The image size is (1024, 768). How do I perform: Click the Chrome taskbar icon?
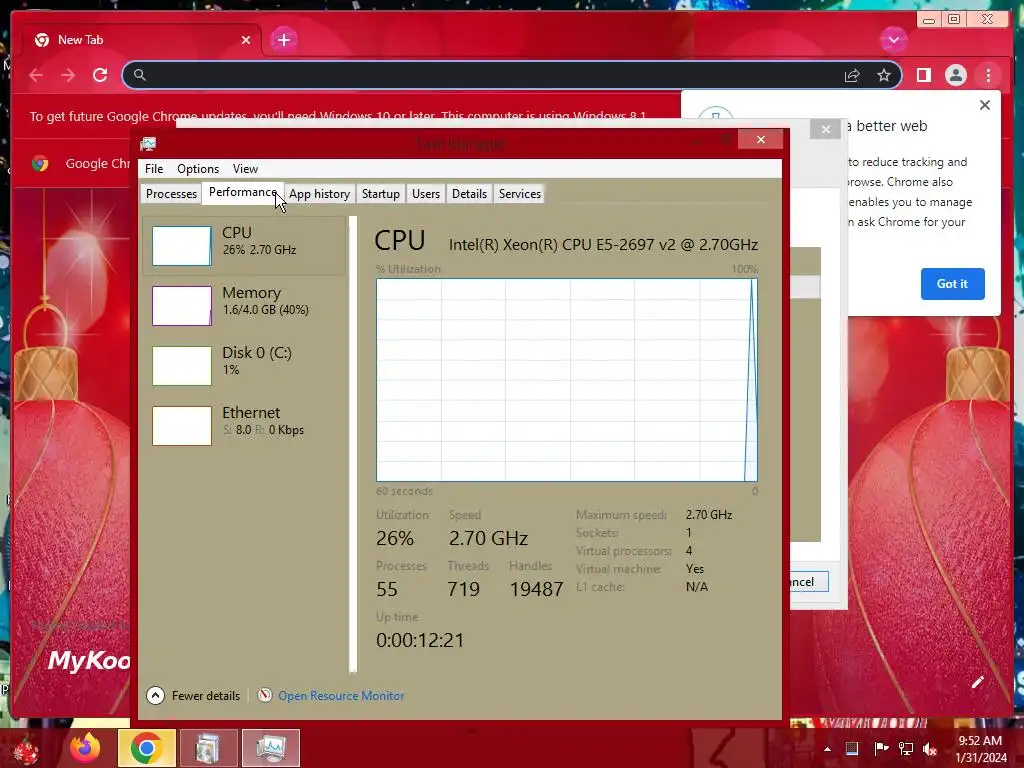pos(146,748)
